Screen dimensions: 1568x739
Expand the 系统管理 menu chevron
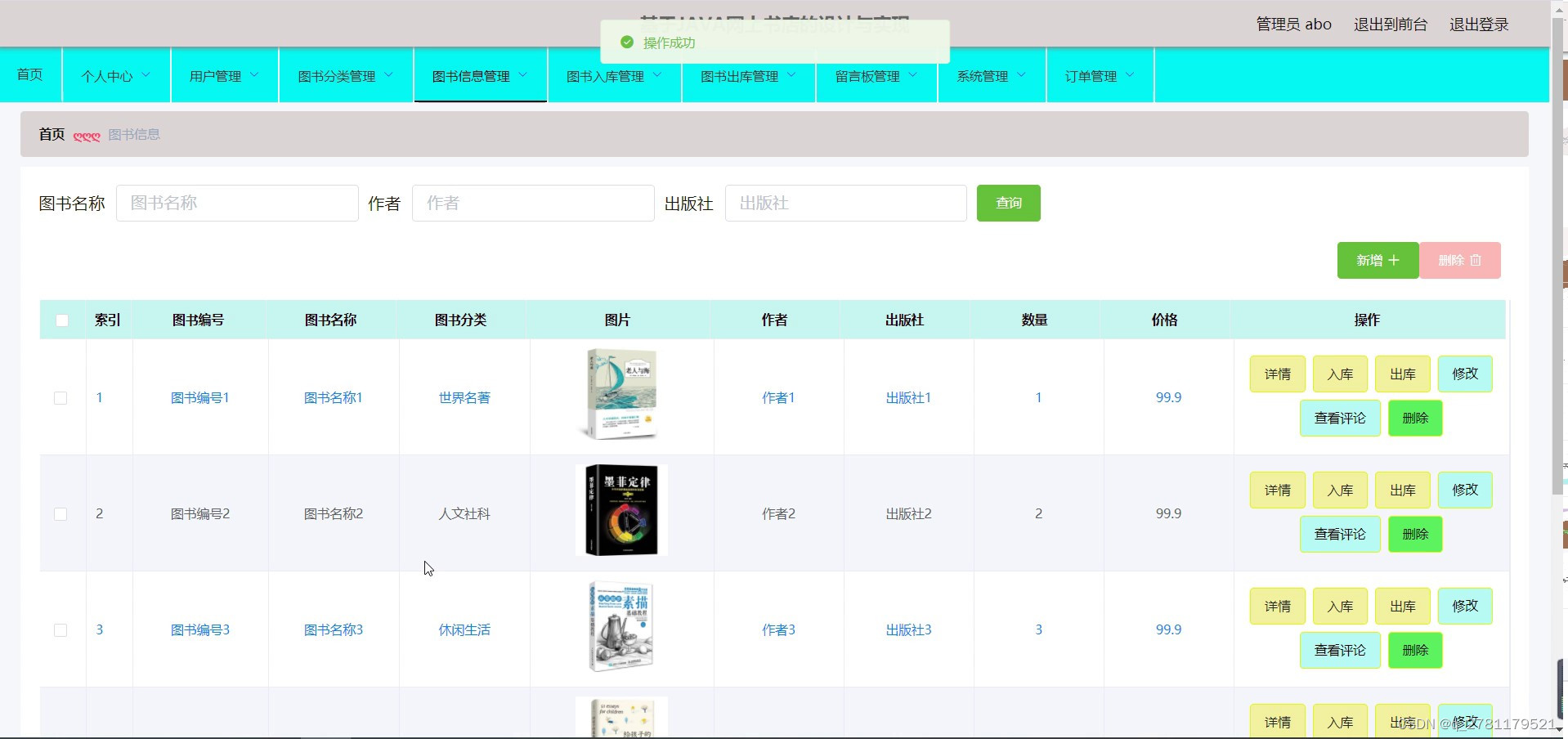[1021, 75]
